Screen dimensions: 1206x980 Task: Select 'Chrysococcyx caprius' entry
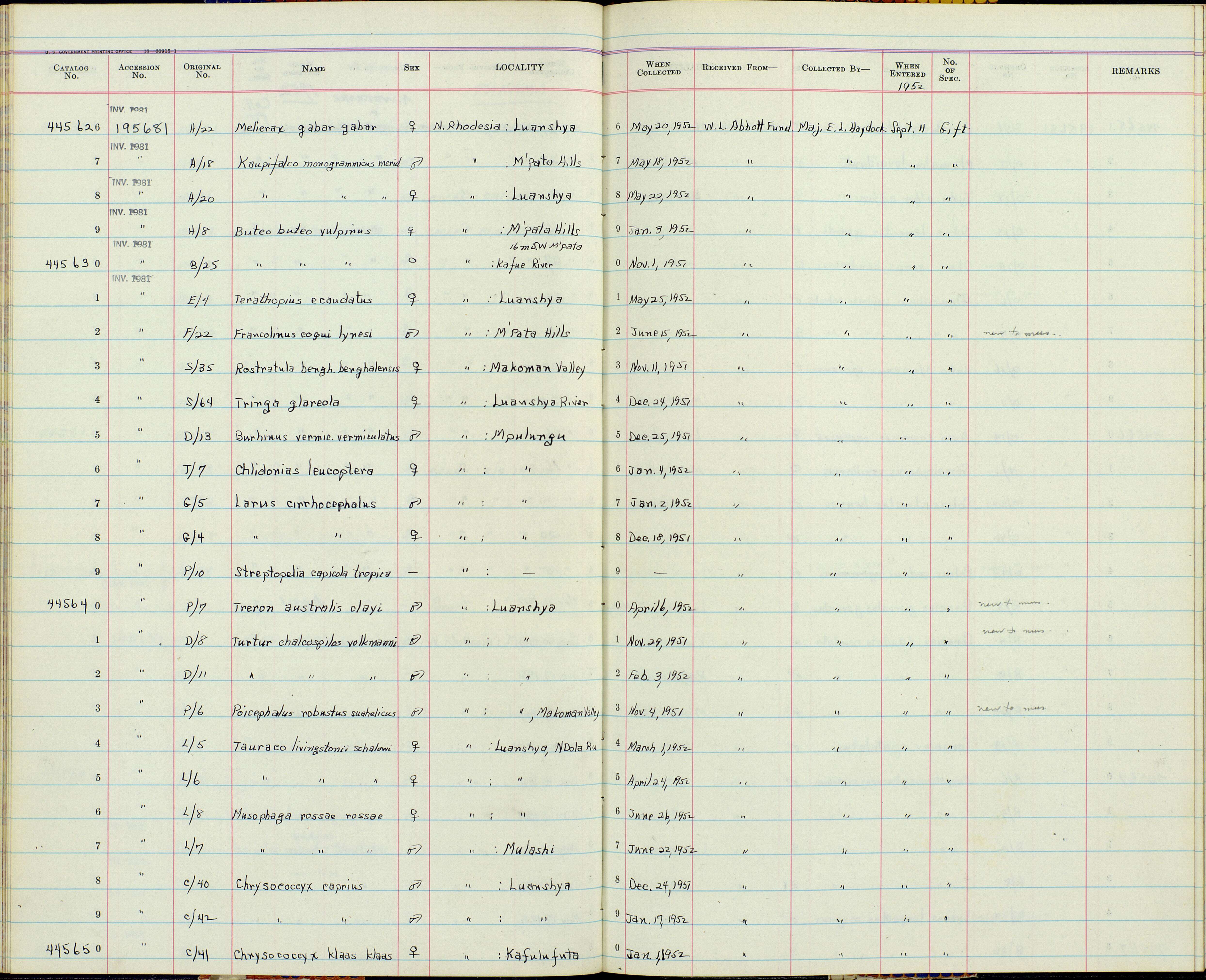click(299, 886)
